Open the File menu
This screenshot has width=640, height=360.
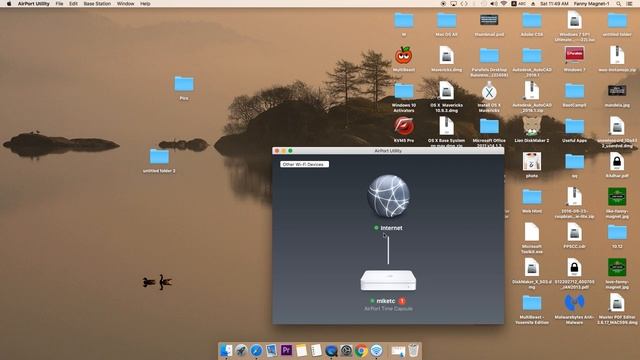pos(59,4)
